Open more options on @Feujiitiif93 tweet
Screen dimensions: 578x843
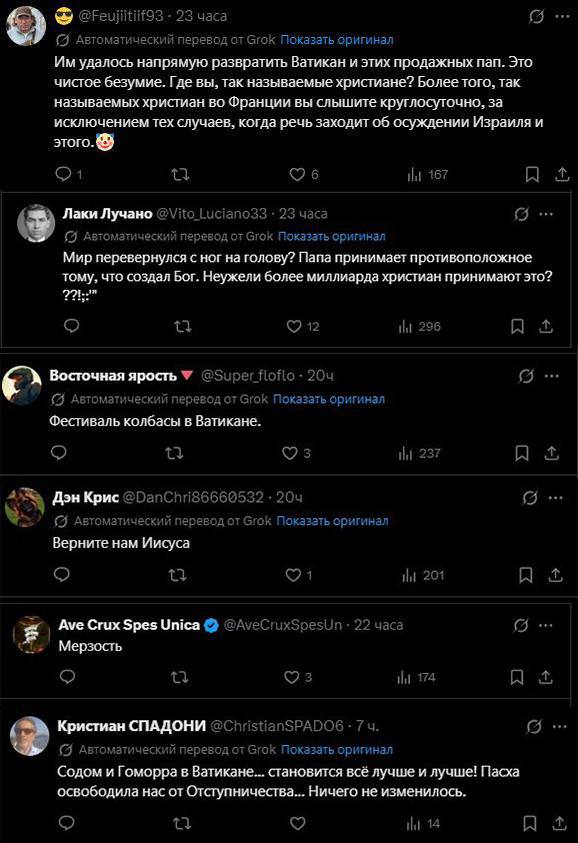pos(562,17)
